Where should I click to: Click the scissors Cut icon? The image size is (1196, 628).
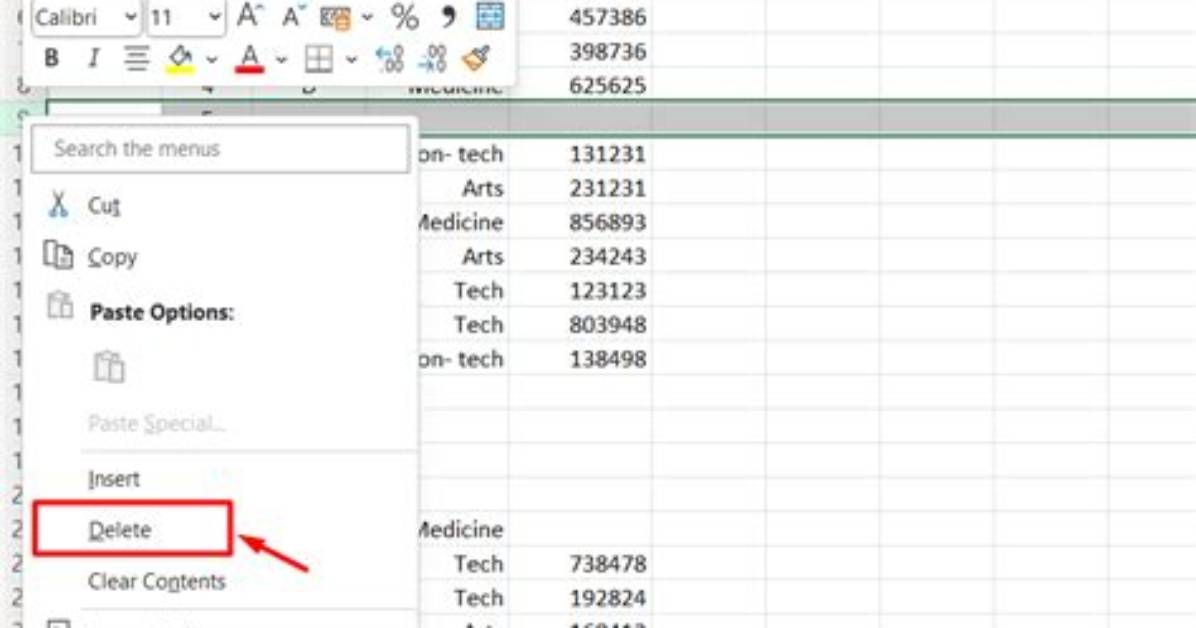(58, 205)
